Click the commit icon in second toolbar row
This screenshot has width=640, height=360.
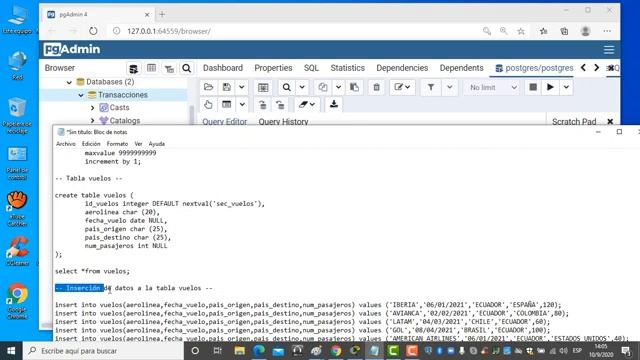[262, 104]
